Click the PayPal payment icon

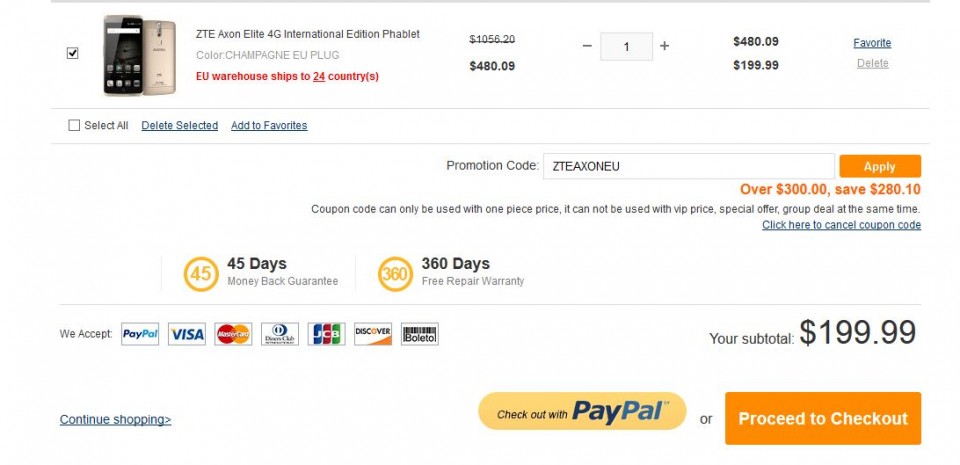pos(140,334)
